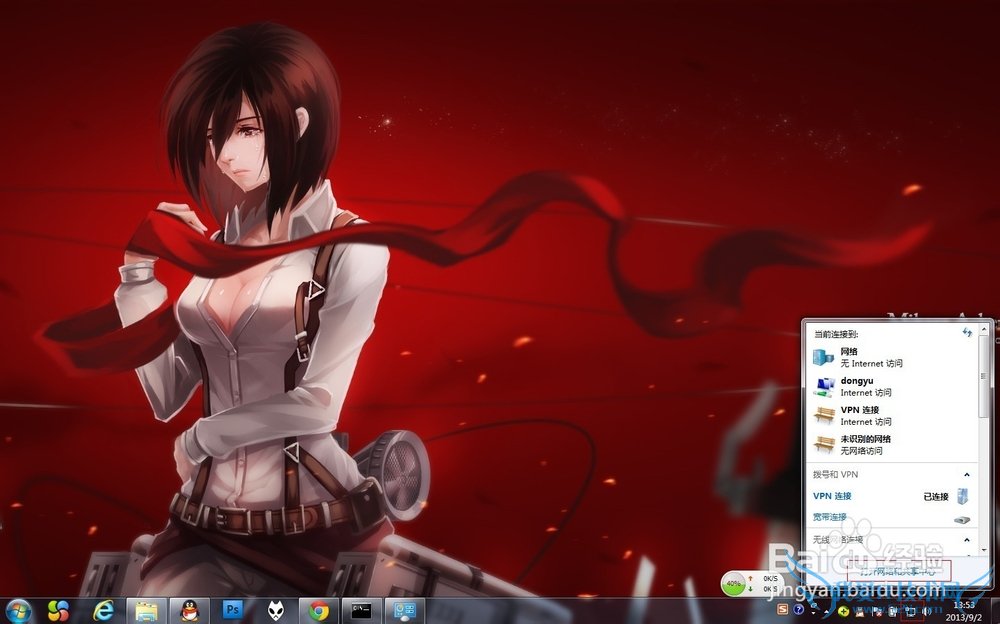Open 打开网络和共享中心 link

(898, 571)
